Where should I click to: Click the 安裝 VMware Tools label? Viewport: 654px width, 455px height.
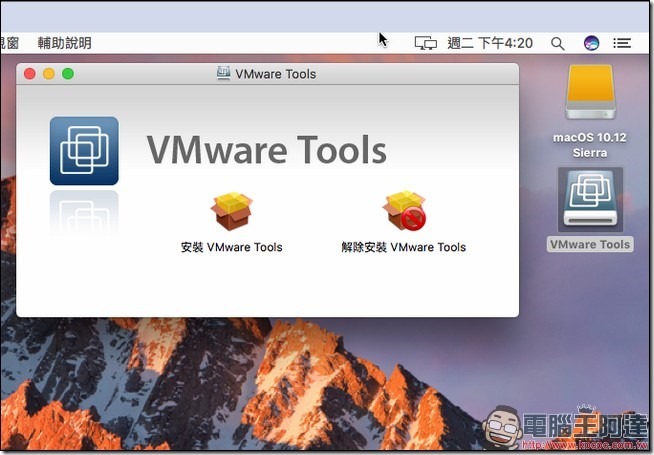pyautogui.click(x=231, y=247)
